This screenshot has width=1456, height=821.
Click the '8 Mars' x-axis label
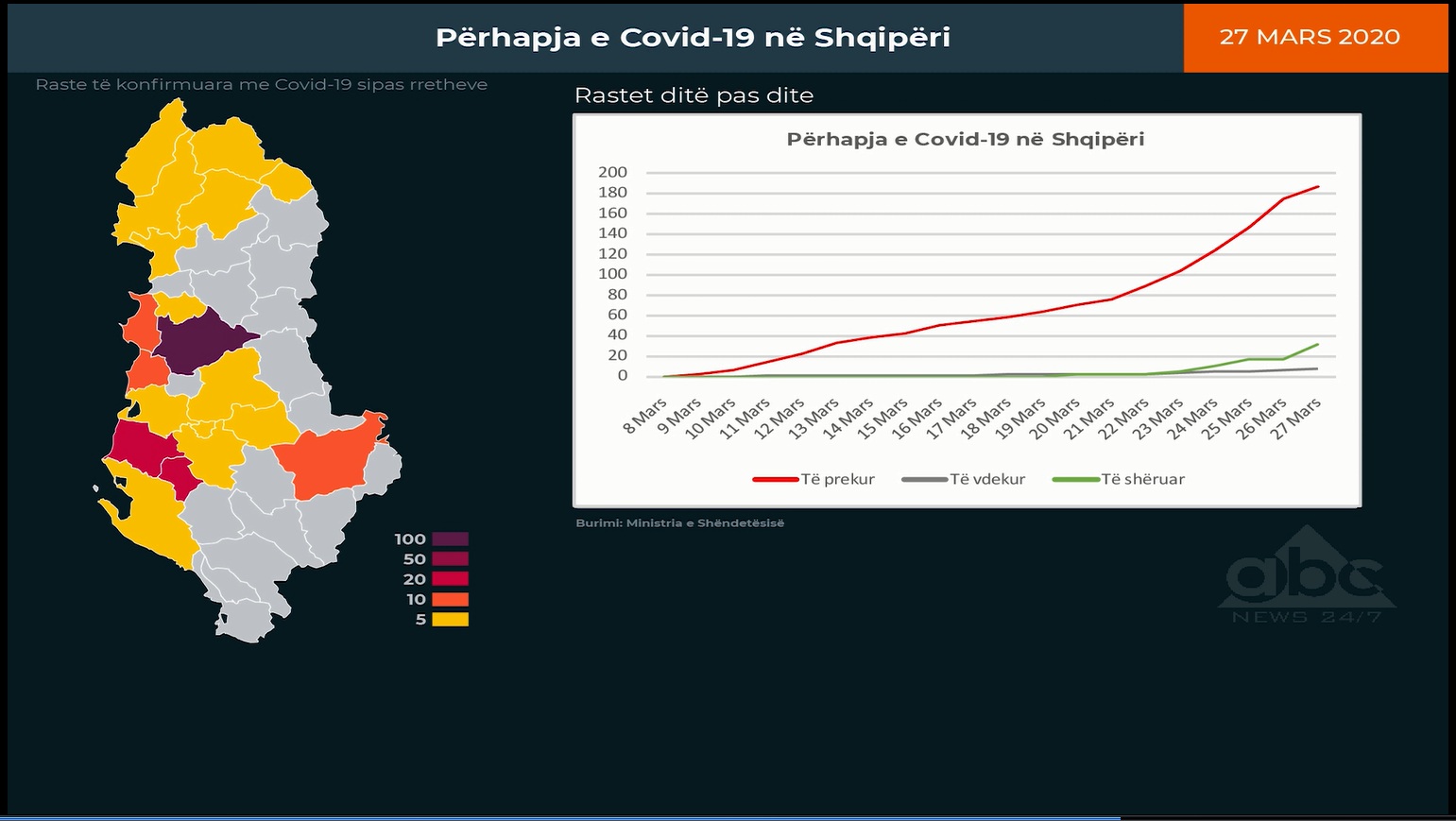coord(645,416)
